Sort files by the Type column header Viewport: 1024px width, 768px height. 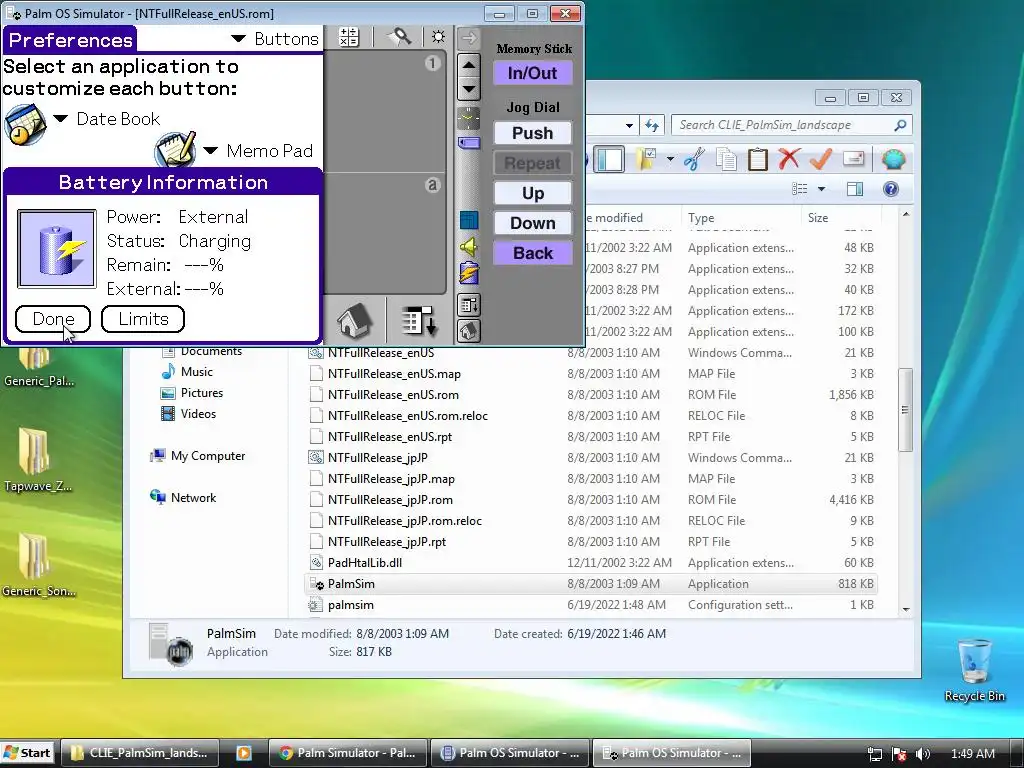(x=741, y=217)
